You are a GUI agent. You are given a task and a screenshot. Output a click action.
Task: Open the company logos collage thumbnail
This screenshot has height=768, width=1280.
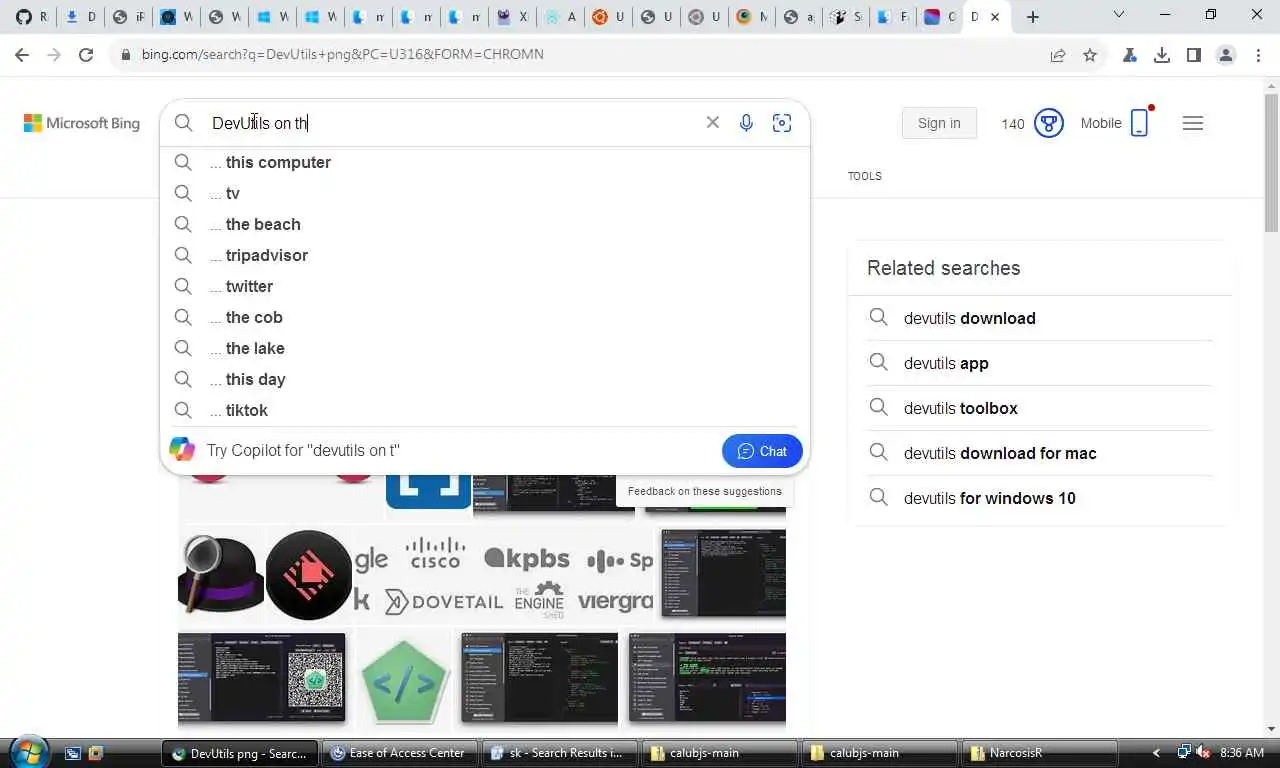pos(503,574)
